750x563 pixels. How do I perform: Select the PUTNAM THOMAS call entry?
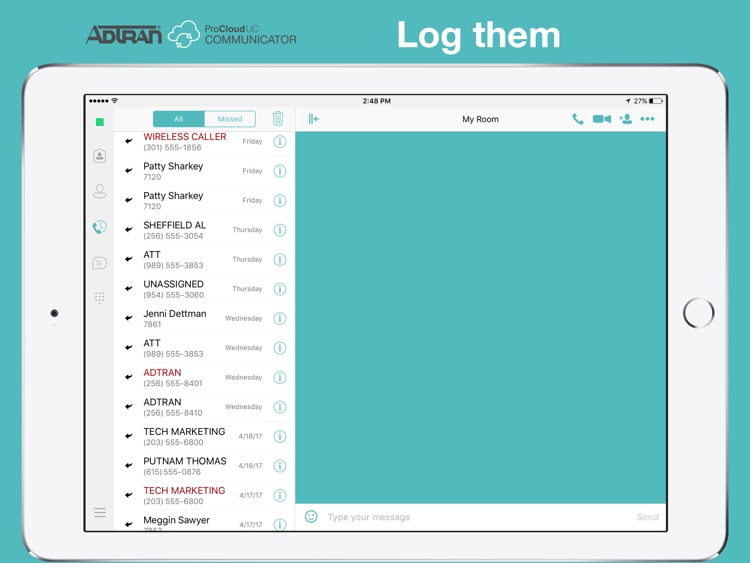point(204,466)
